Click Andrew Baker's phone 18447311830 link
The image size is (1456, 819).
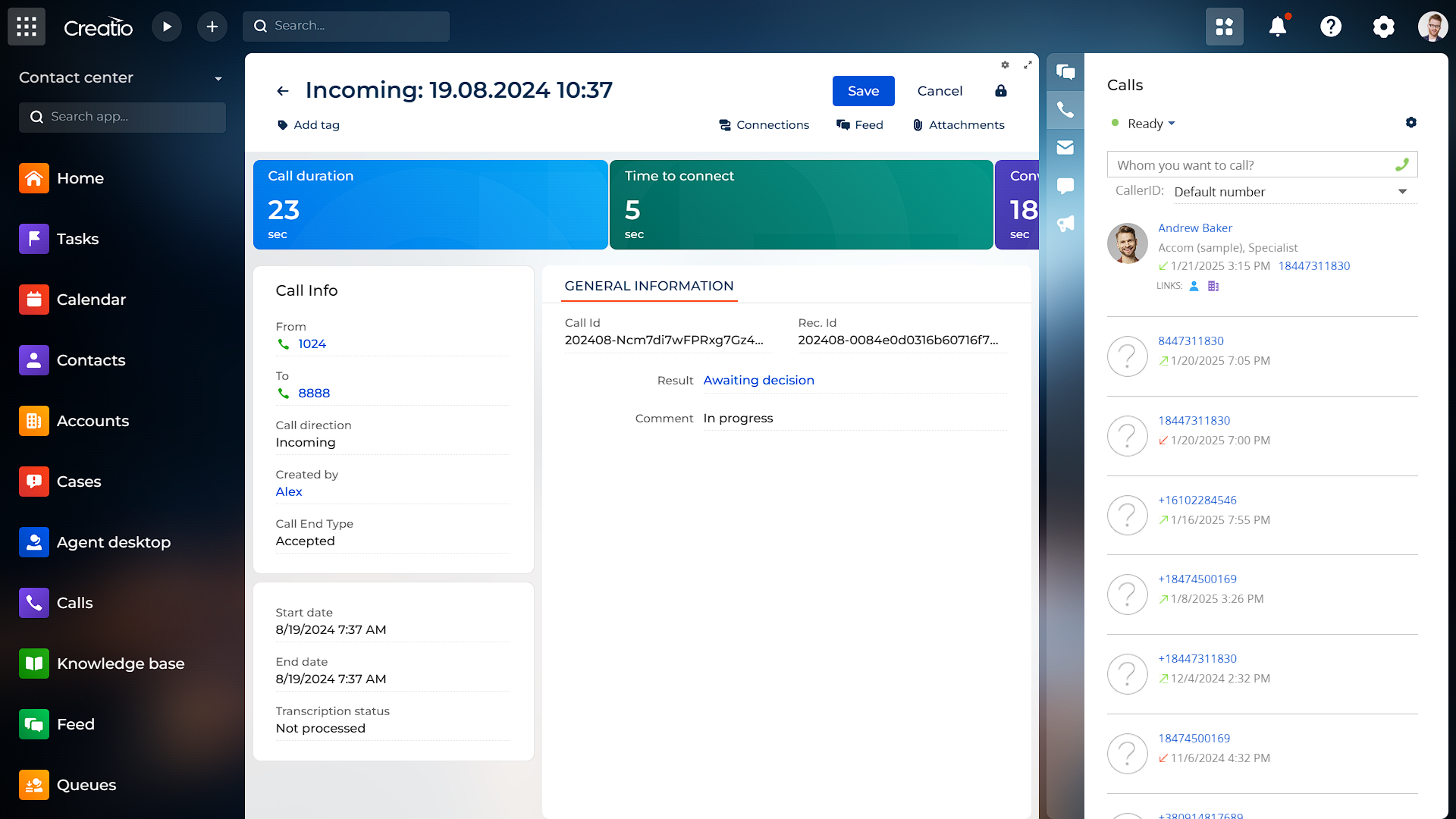pyautogui.click(x=1314, y=266)
